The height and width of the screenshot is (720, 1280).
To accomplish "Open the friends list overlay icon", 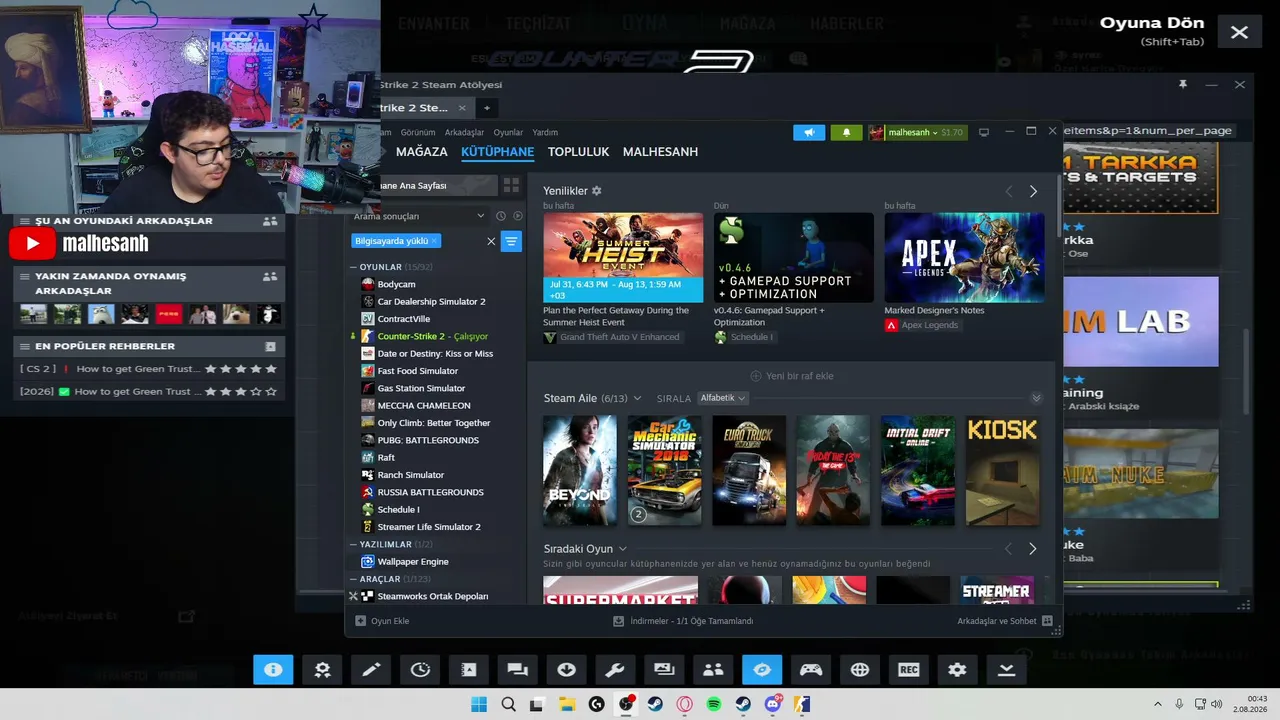I will coord(713,670).
